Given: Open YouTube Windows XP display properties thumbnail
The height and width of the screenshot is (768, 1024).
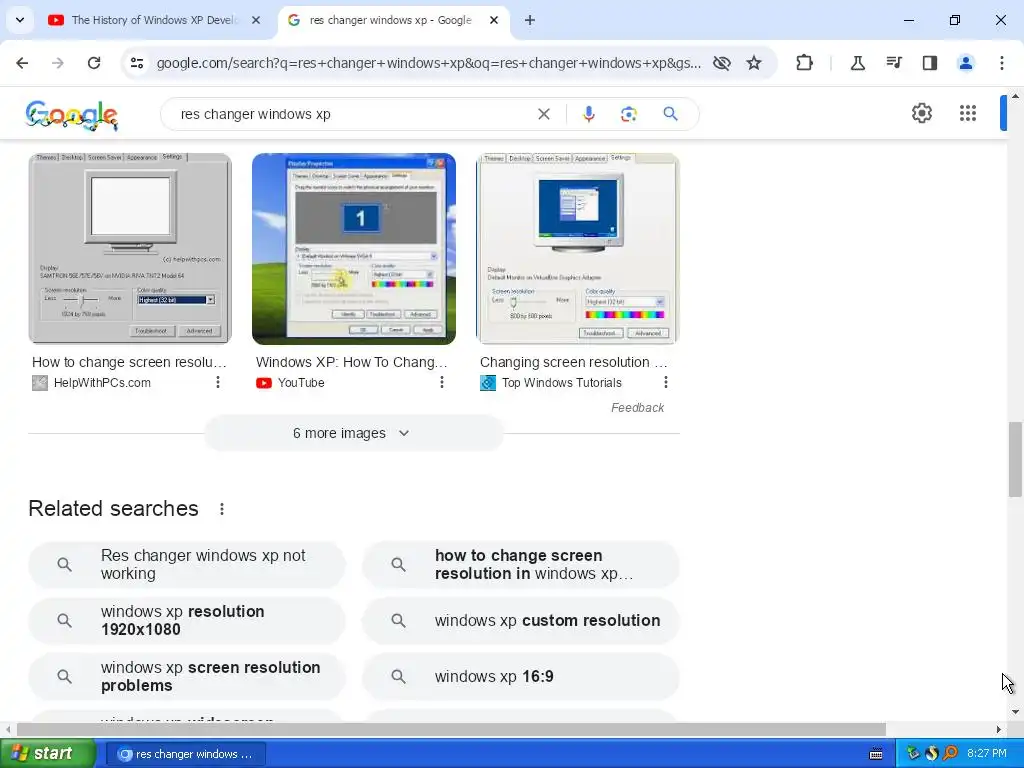Looking at the screenshot, I should [x=354, y=249].
